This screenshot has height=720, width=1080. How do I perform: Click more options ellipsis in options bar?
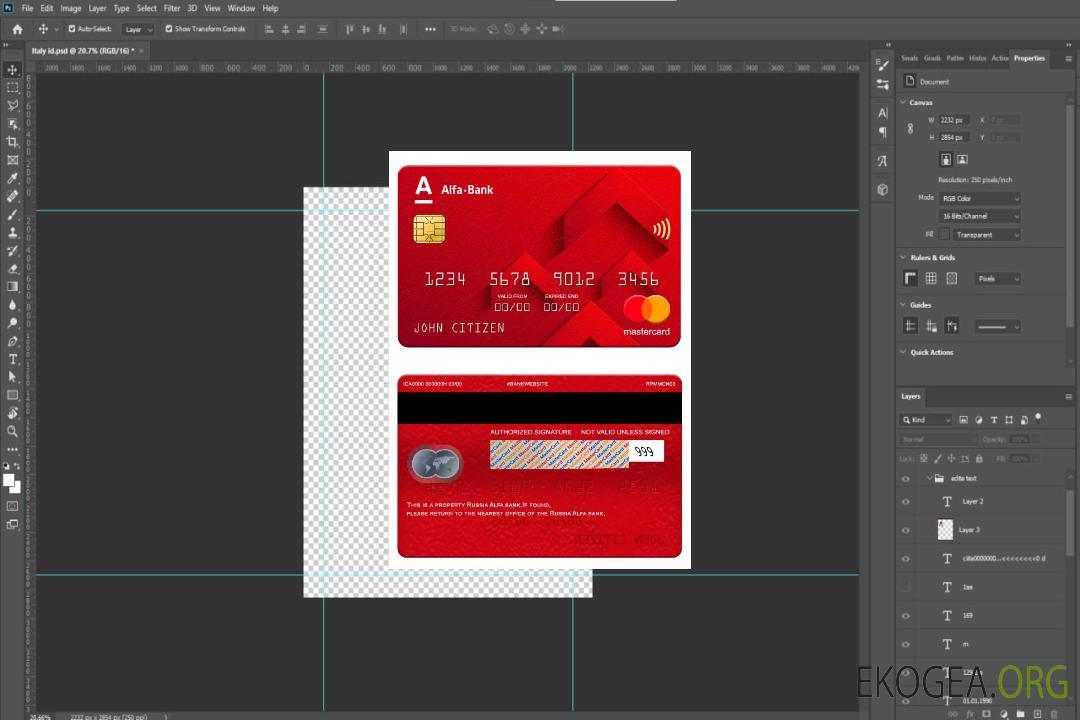[430, 29]
